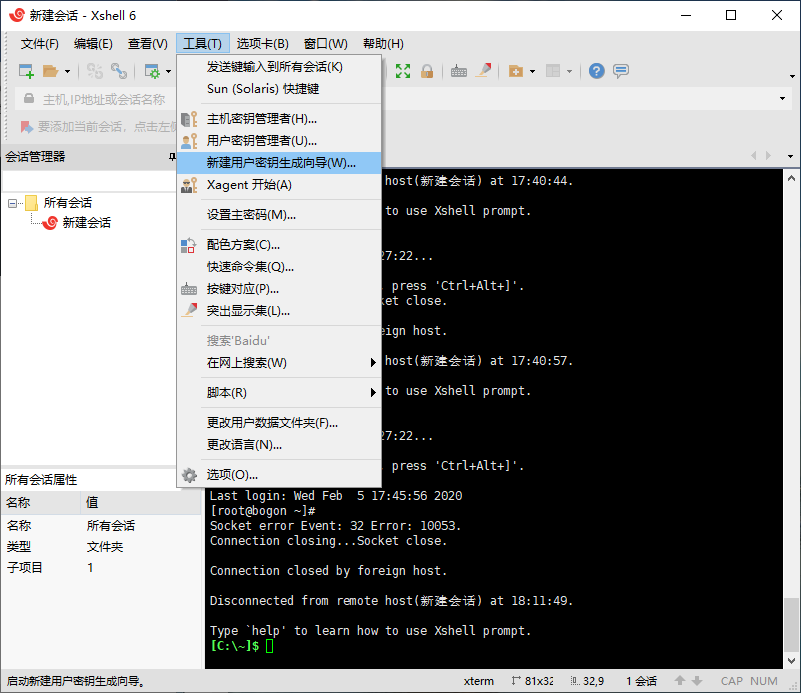Click the Layout arrangement toolbar icon
Screen dimensions: 801x693
[553, 71]
